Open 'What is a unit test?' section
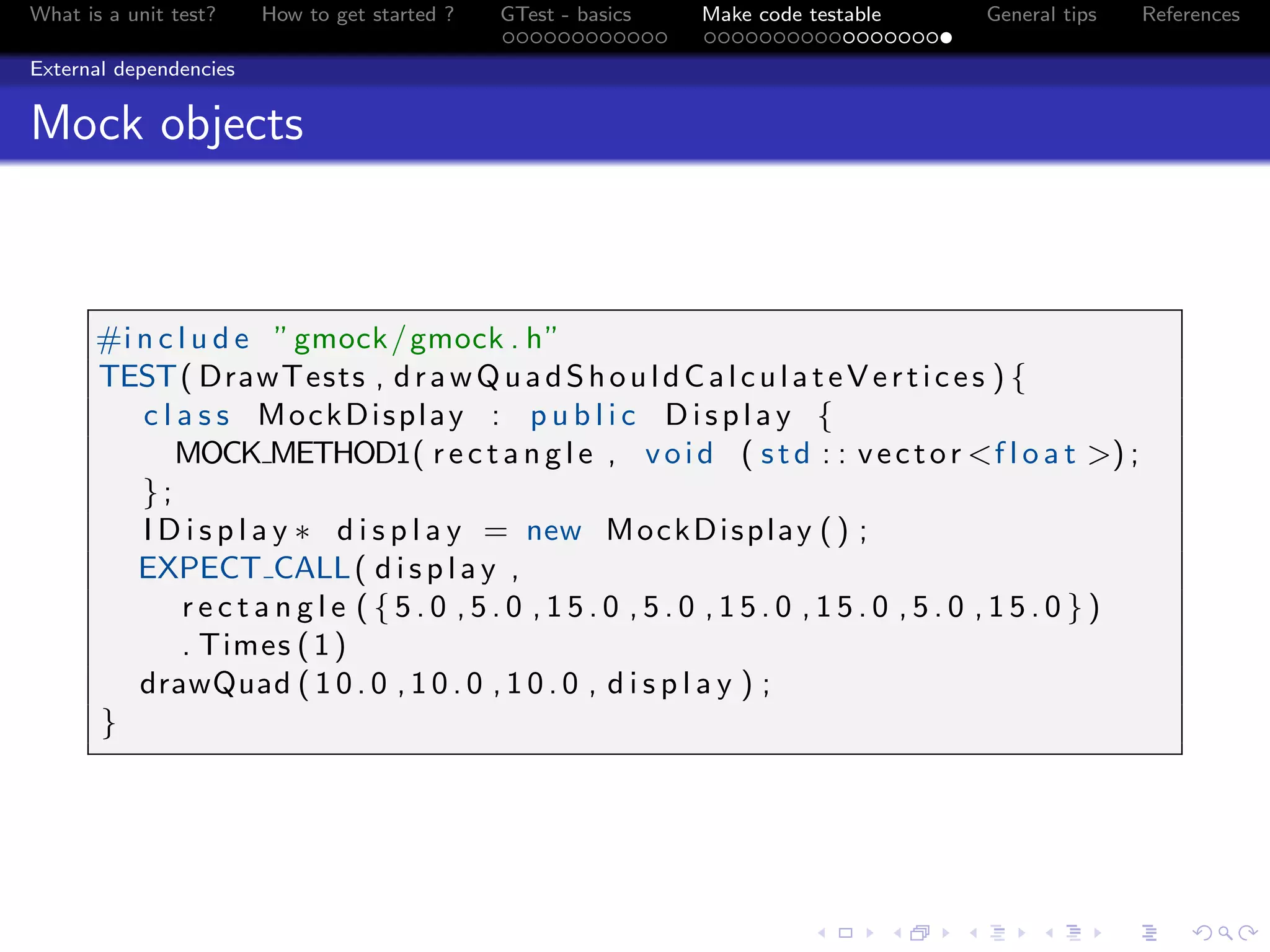Image resolution: width=1270 pixels, height=952 pixels. pyautogui.click(x=123, y=14)
